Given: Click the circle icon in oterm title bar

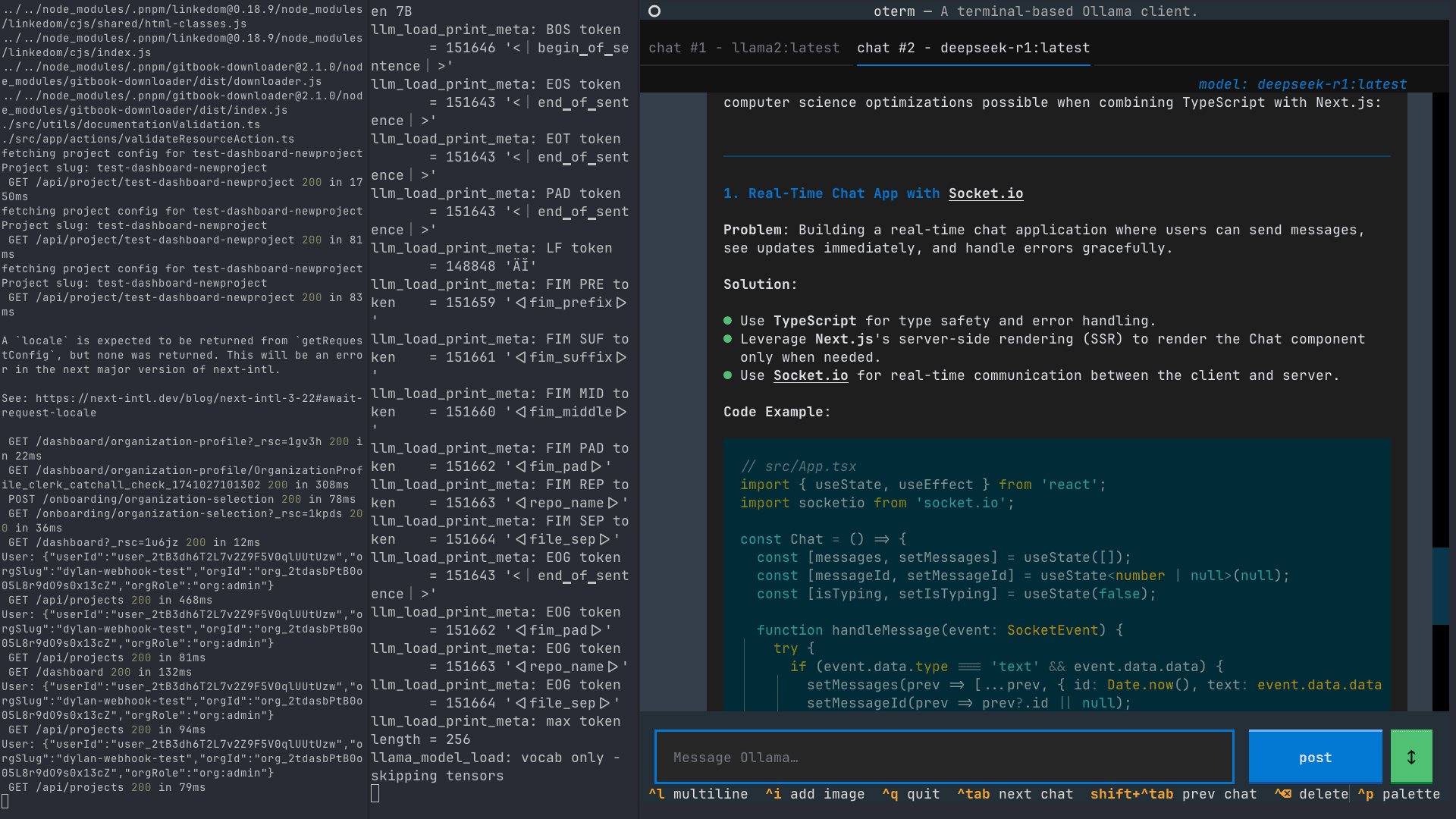Looking at the screenshot, I should [x=654, y=11].
